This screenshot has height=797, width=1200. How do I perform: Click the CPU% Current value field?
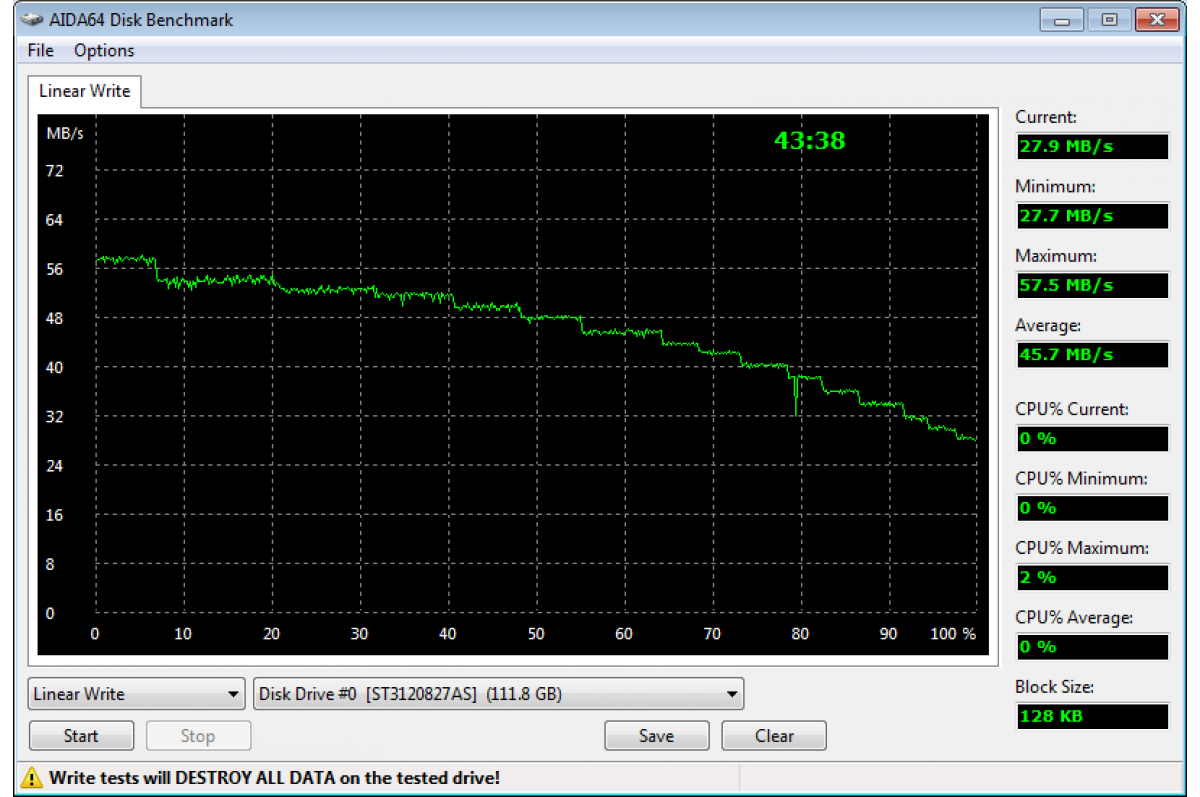click(x=1092, y=439)
